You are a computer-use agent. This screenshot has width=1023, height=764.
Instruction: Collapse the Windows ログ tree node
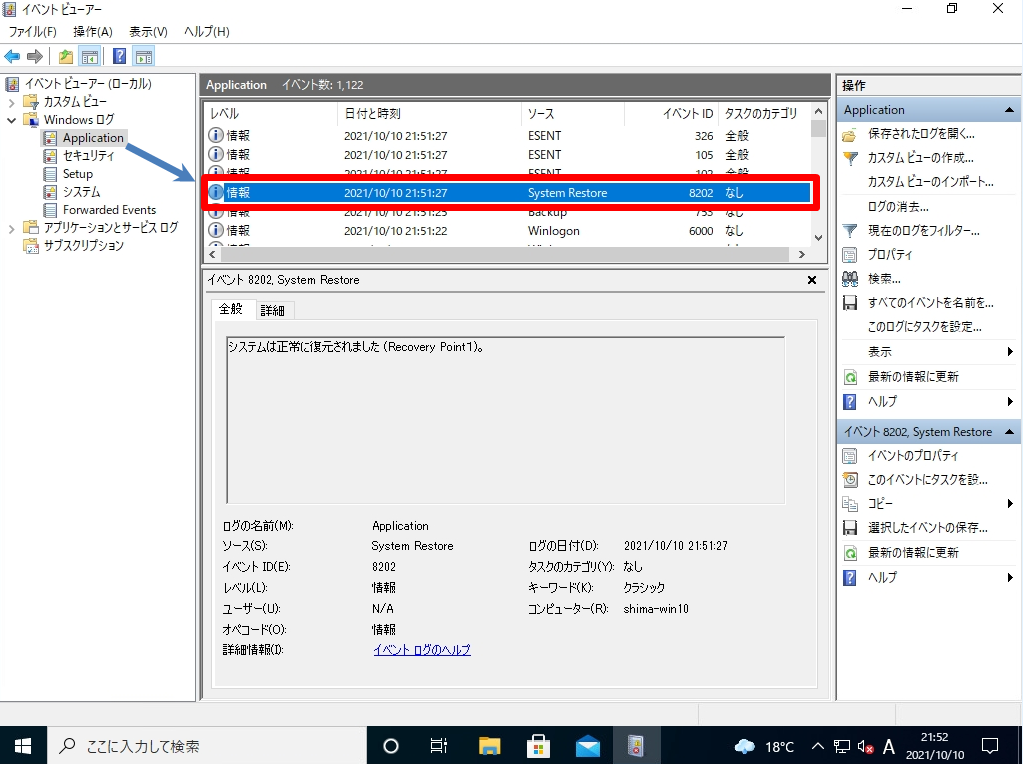11,120
